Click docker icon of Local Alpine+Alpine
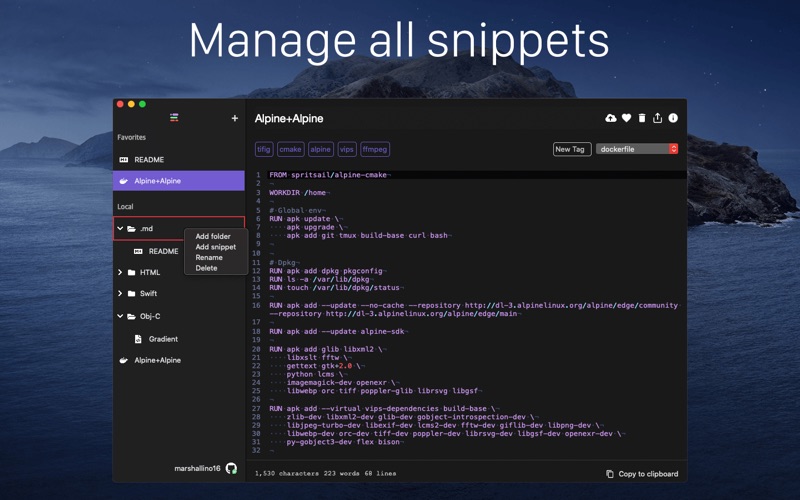The height and width of the screenshot is (500, 800). point(123,360)
